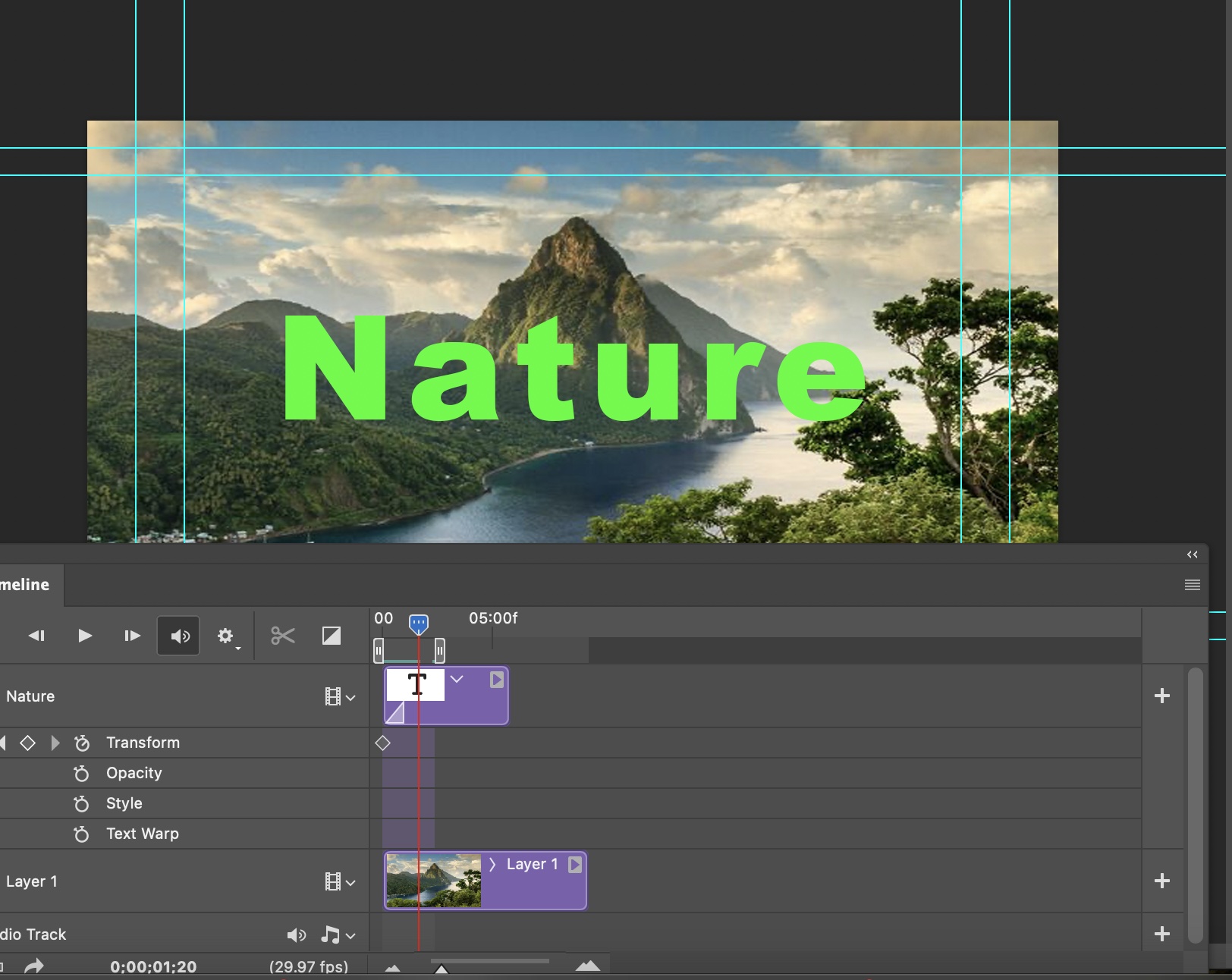The width and height of the screenshot is (1232, 980).
Task: Add media with the plus button on Nature track
Action: pos(1161,696)
